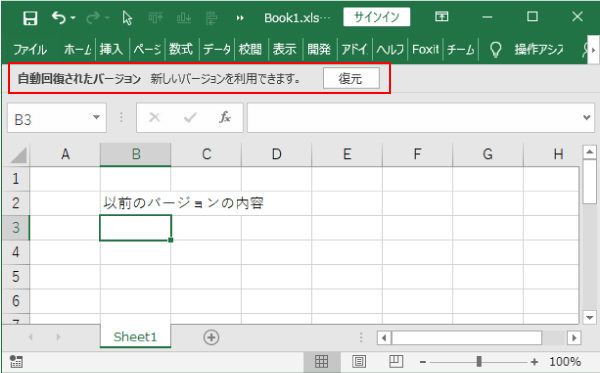Click the align top objects icon
Viewport: 600px width, 373px height.
[155, 18]
